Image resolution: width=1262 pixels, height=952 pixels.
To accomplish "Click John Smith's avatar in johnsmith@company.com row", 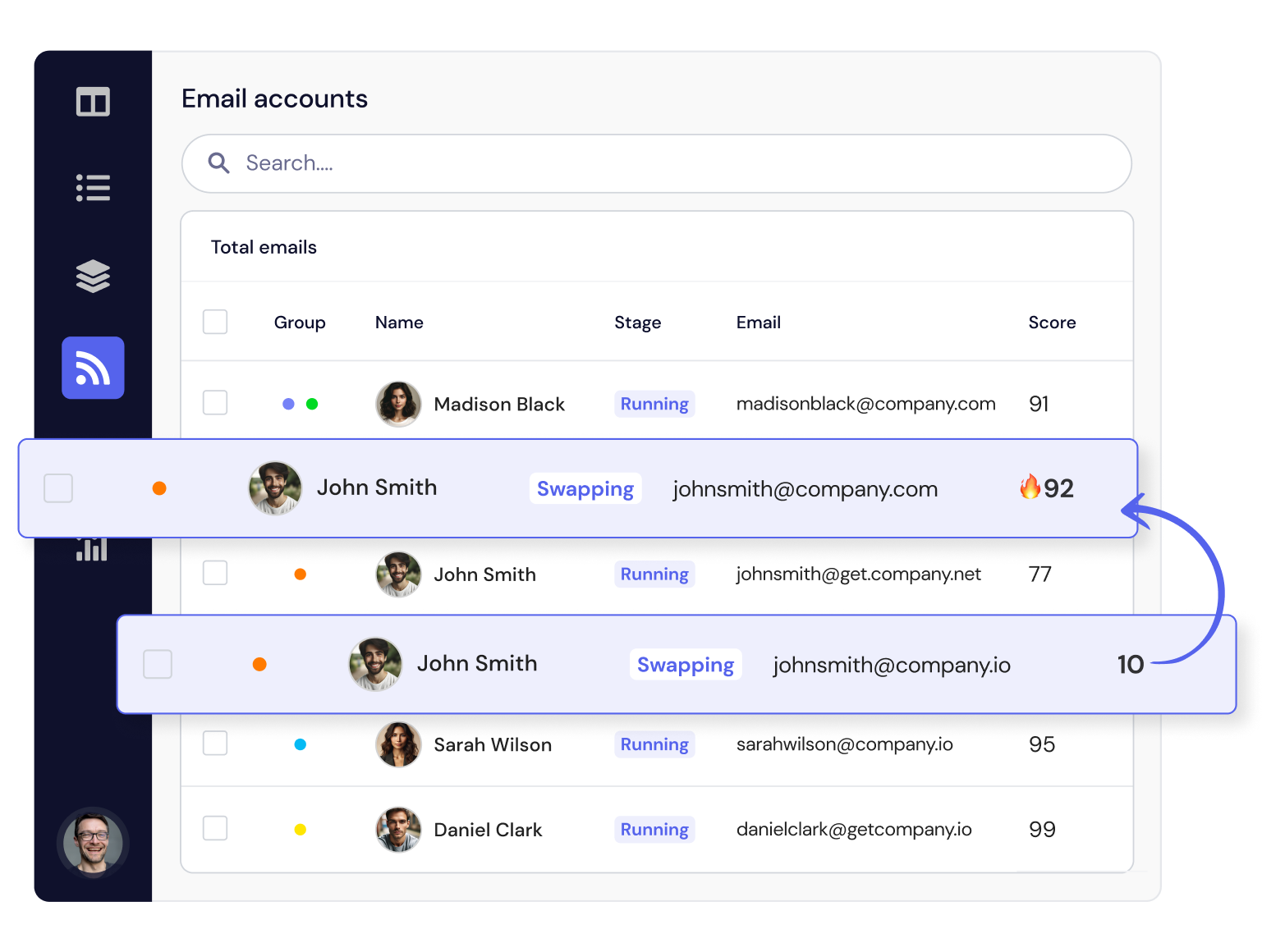I will [x=275, y=488].
